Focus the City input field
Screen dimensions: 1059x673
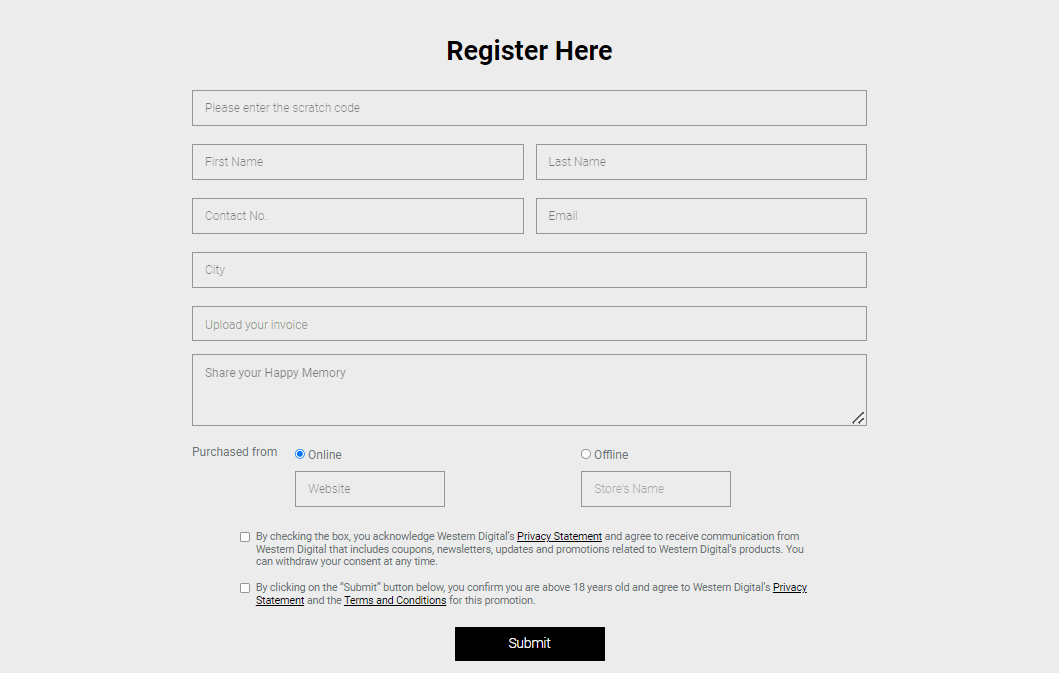[529, 270]
